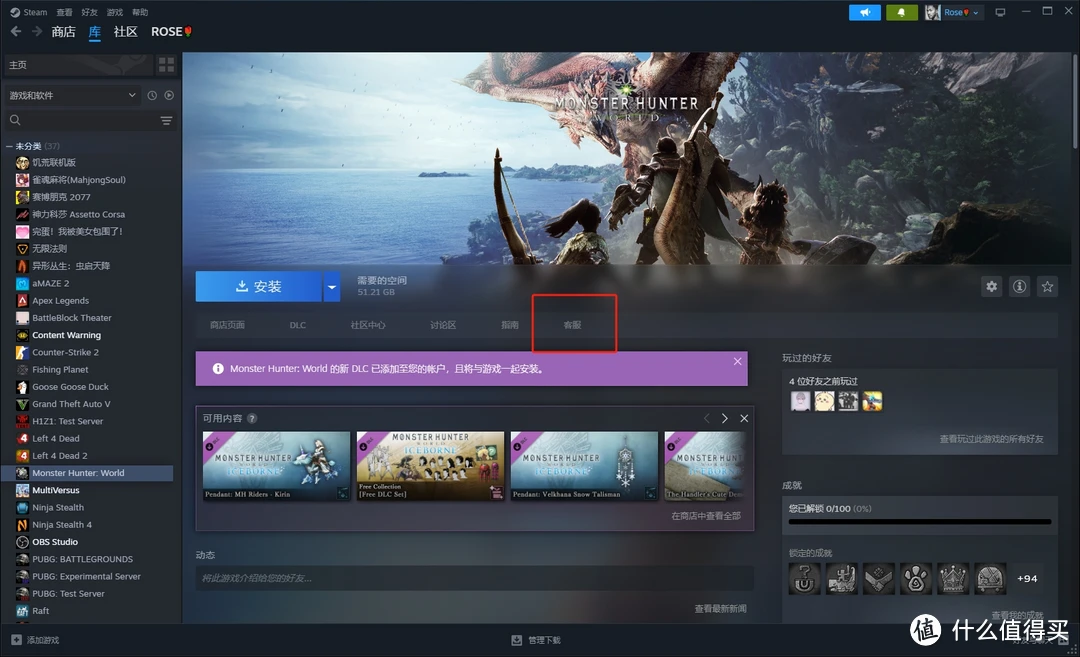This screenshot has height=657, width=1080.
Task: Dismiss the purple DLC notification banner
Action: click(737, 361)
